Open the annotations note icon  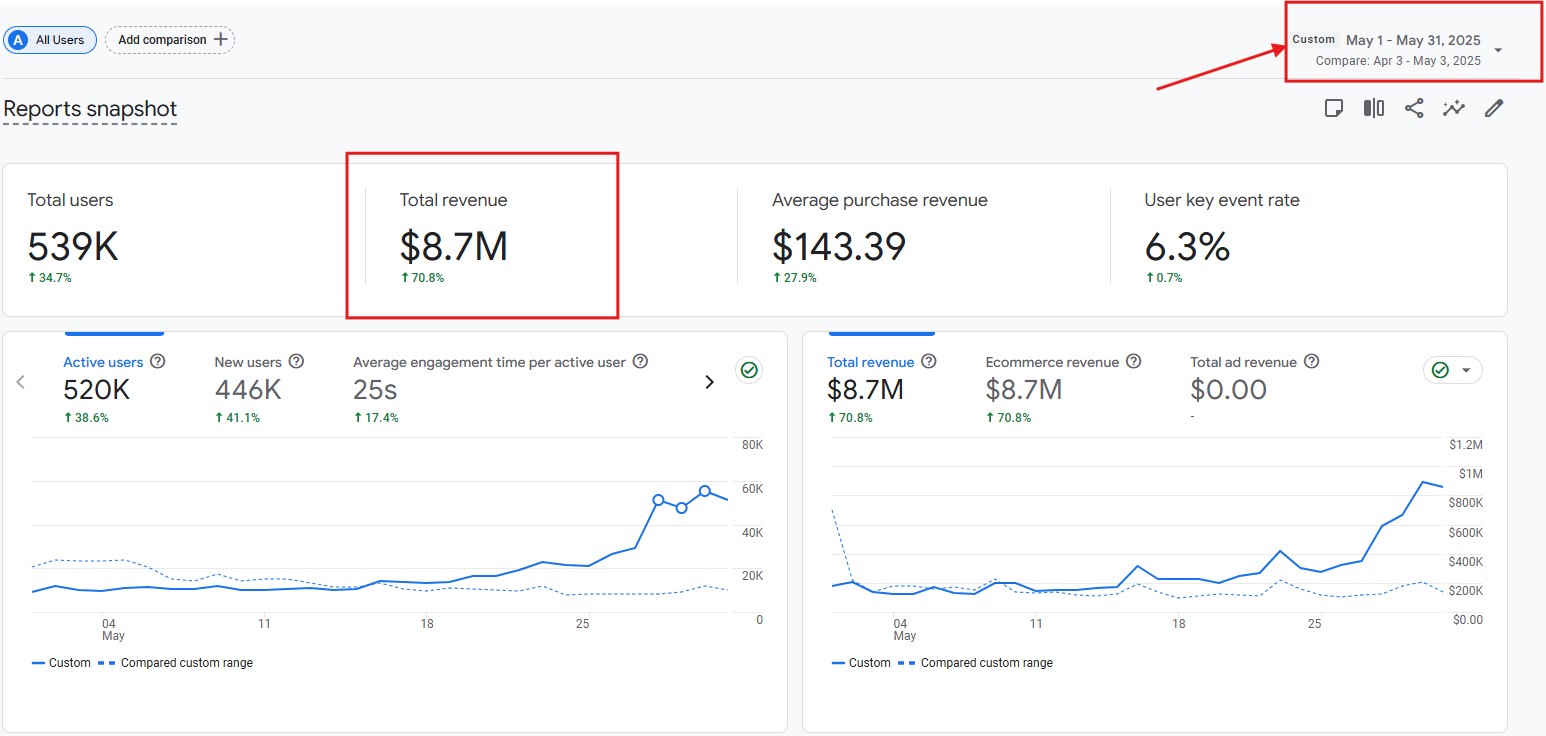1333,108
